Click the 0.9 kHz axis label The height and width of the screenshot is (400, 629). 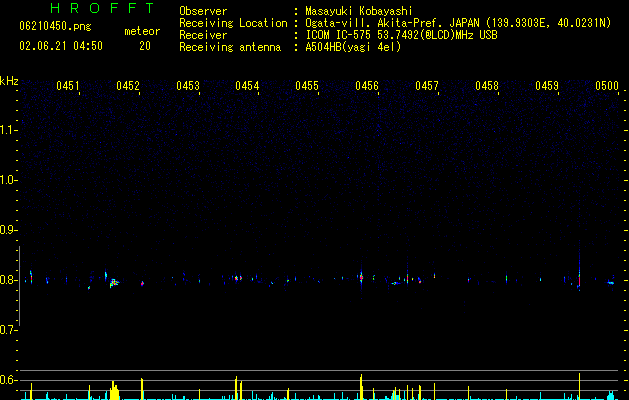click(9, 230)
